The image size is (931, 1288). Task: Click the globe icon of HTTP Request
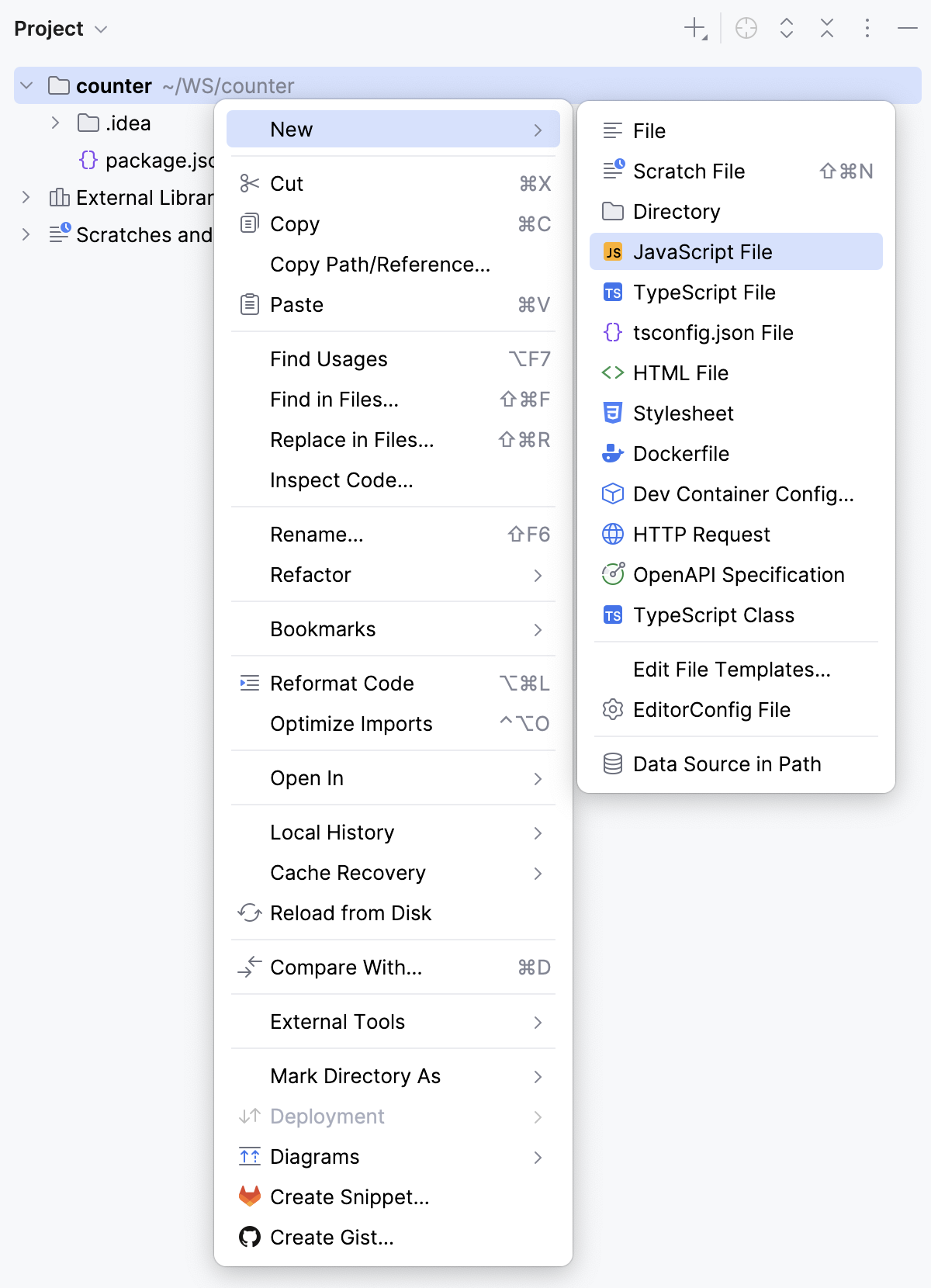[x=613, y=535]
